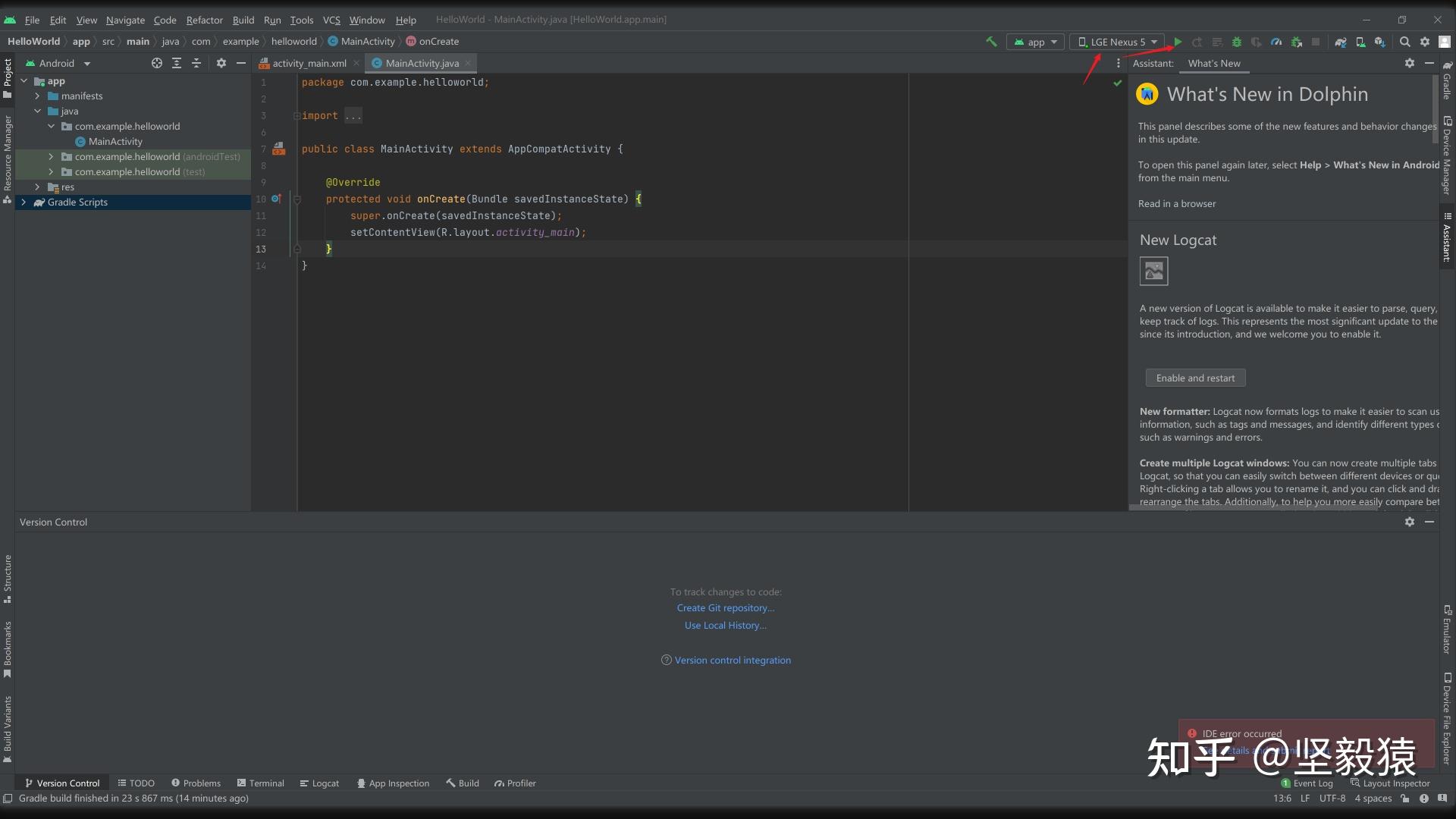Click the Debug app bug icon
Viewport: 1456px width, 819px height.
1237,42
